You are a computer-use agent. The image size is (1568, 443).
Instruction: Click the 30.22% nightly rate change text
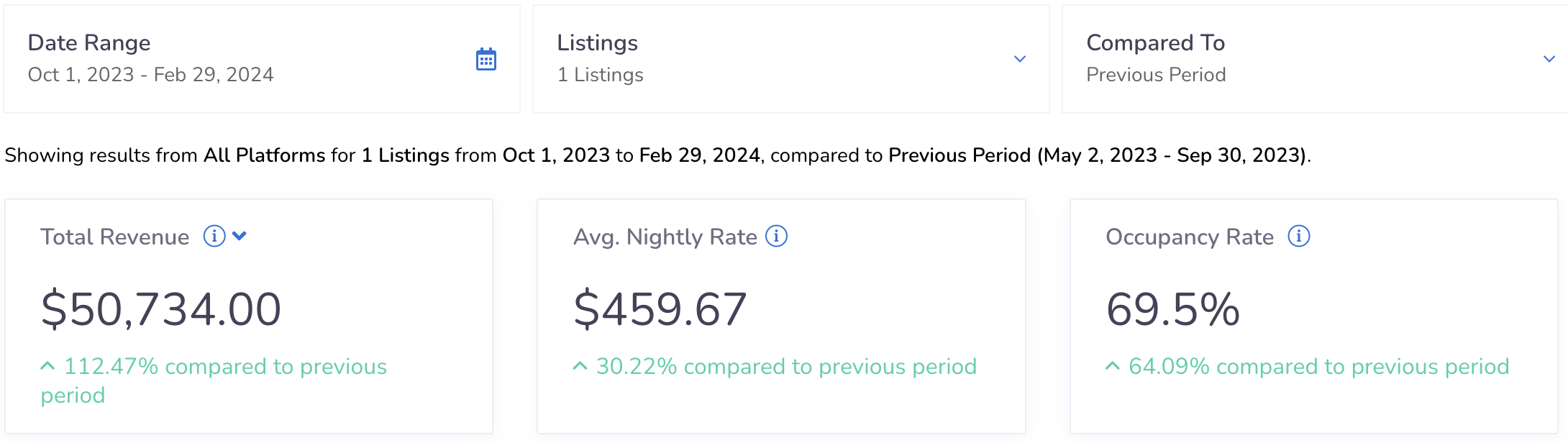[786, 367]
